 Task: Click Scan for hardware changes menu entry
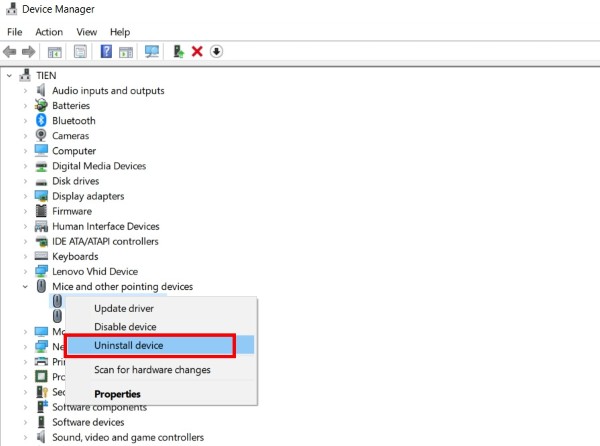tap(152, 370)
